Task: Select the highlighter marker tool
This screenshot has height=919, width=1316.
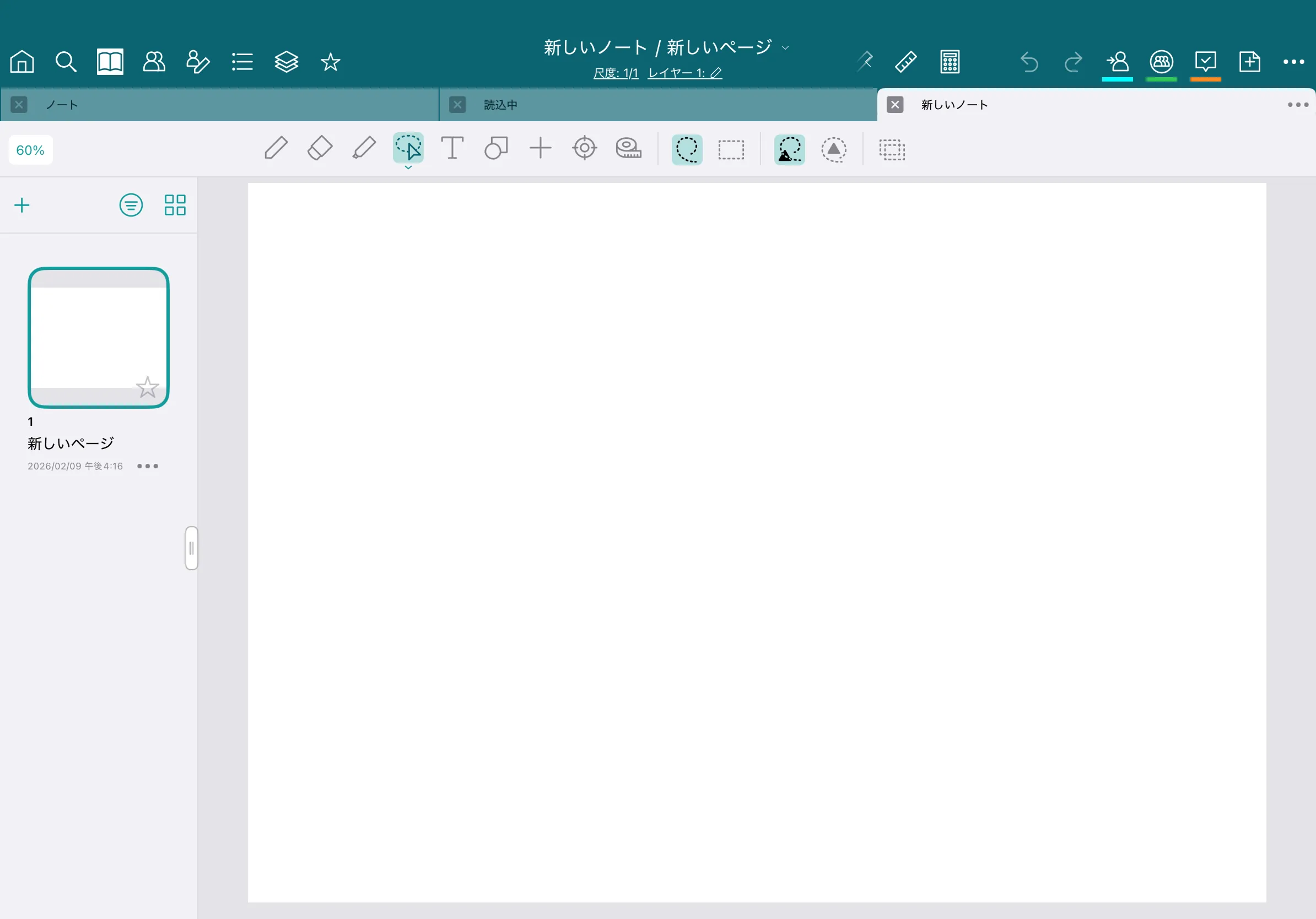Action: coord(364,148)
